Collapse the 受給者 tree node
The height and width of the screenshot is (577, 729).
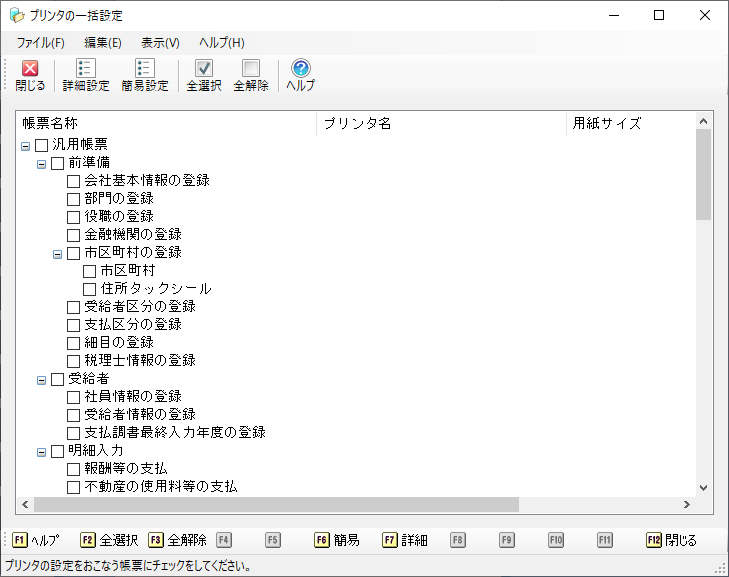42,380
